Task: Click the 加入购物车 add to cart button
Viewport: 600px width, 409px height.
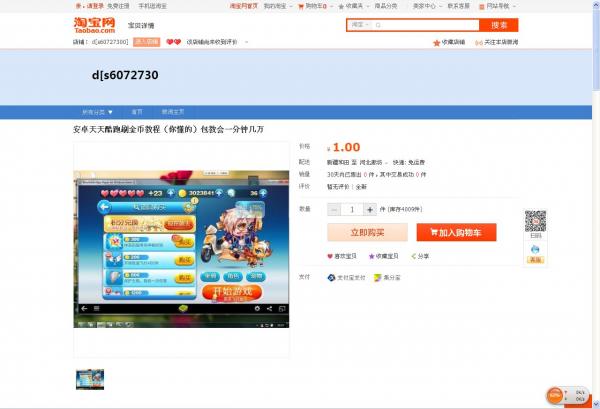Action: pyautogui.click(x=457, y=232)
